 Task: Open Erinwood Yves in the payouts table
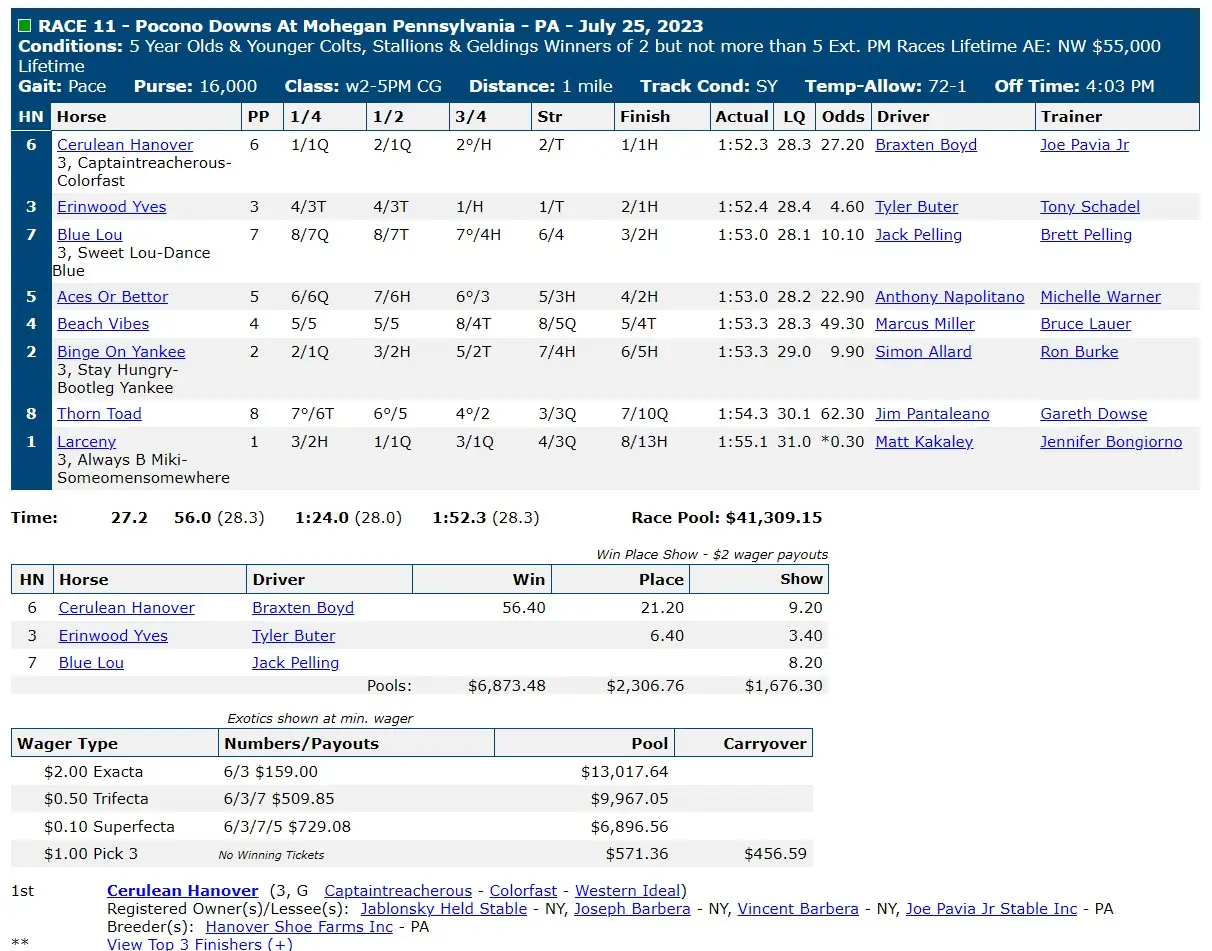(113, 636)
